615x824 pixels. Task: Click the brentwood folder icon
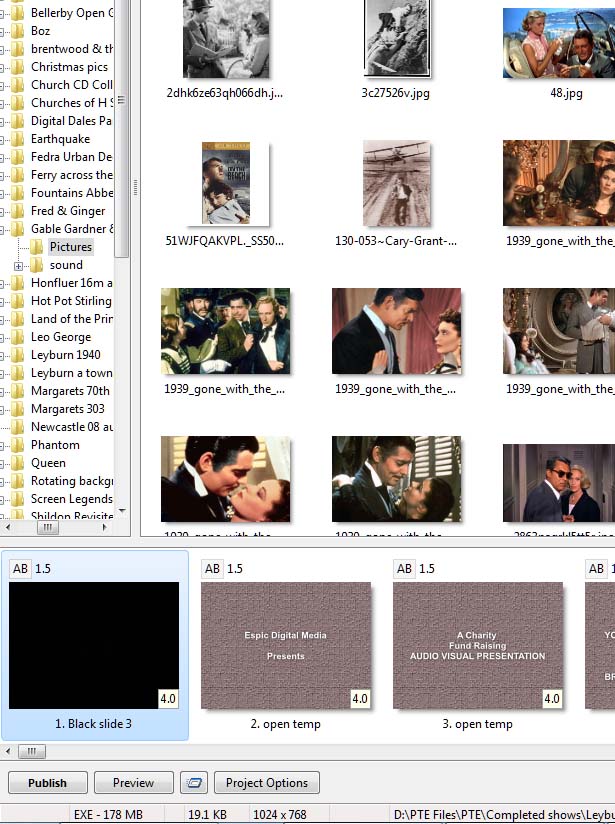click(x=17, y=49)
